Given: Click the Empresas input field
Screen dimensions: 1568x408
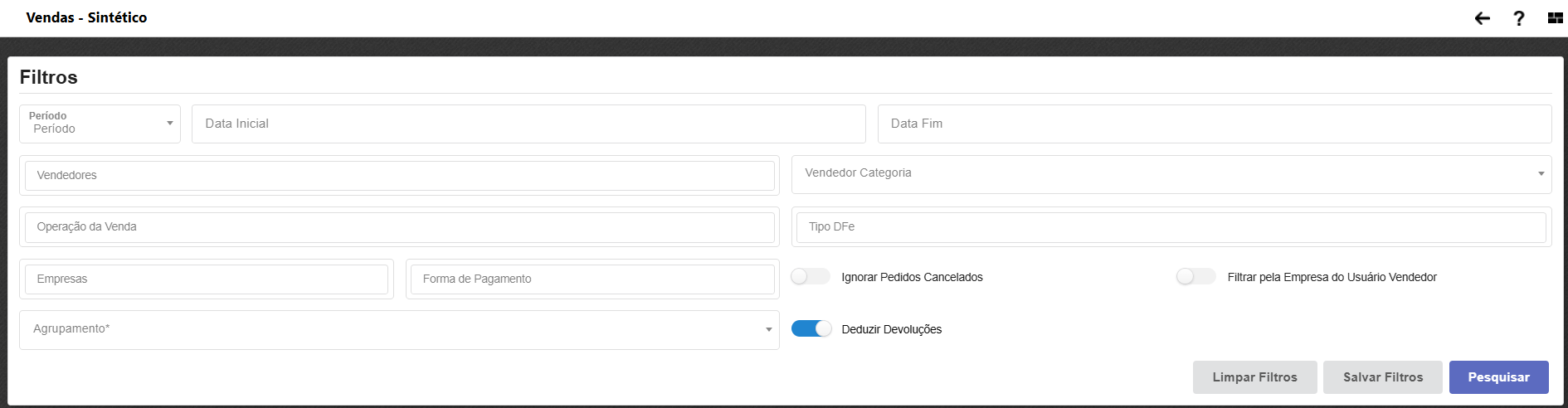Looking at the screenshot, I should [x=207, y=279].
